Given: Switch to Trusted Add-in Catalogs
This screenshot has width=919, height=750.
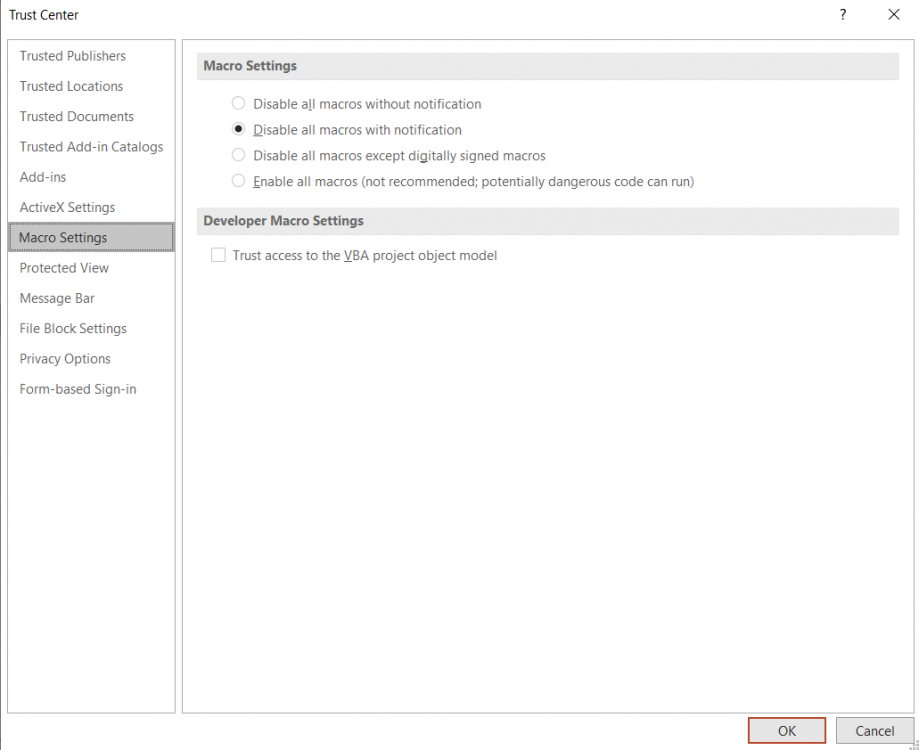Looking at the screenshot, I should coord(91,146).
